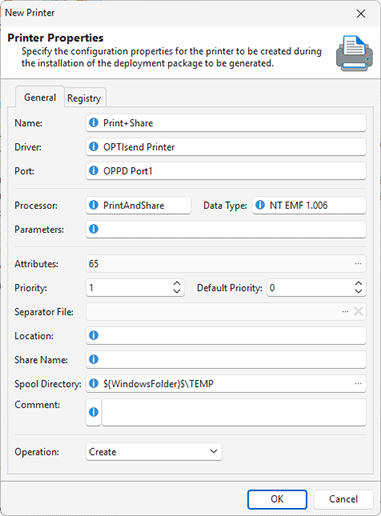Screen dimensions: 381x516
Task: Browse for Separator File using ellipsis
Action: 345,311
